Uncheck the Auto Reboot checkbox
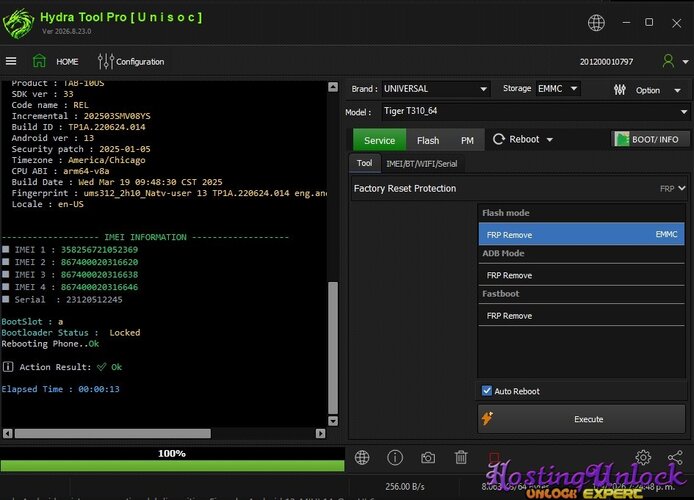Viewport: 694px width, 500px height. pyautogui.click(x=487, y=391)
